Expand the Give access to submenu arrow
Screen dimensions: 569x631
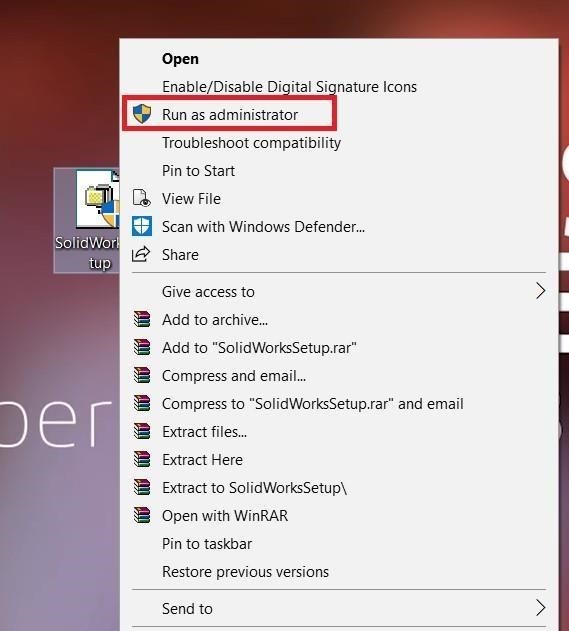[x=540, y=291]
